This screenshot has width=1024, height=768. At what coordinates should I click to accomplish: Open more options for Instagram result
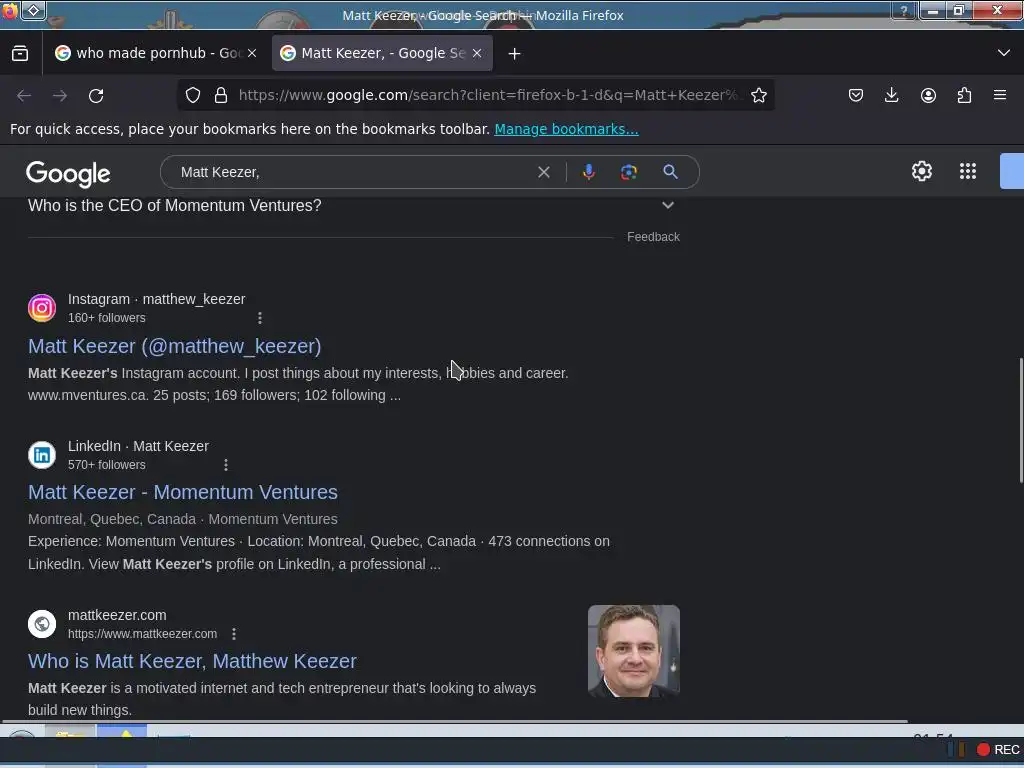pos(260,318)
